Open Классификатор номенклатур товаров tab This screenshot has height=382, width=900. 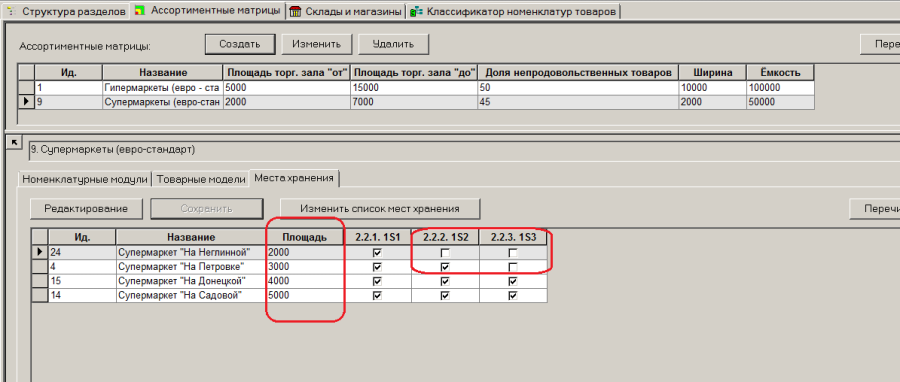pos(514,11)
